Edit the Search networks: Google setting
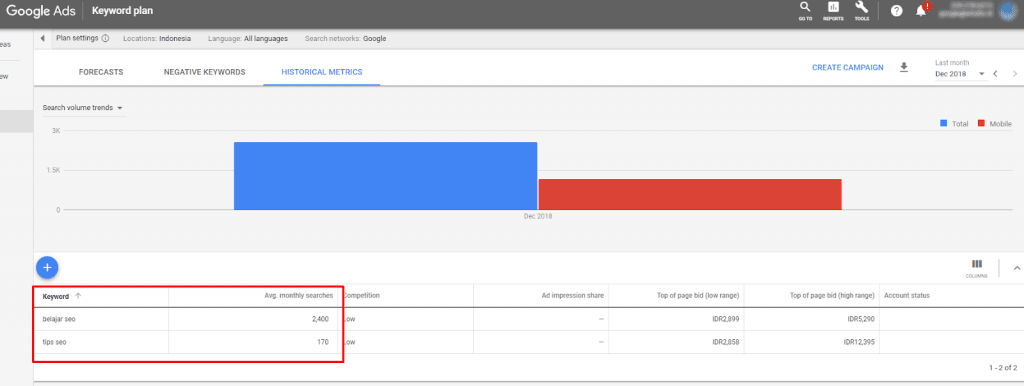The image size is (1024, 386). pos(345,39)
